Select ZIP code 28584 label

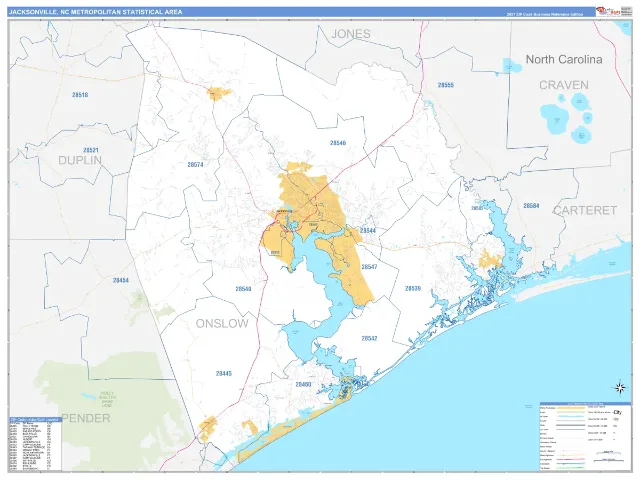coord(531,206)
